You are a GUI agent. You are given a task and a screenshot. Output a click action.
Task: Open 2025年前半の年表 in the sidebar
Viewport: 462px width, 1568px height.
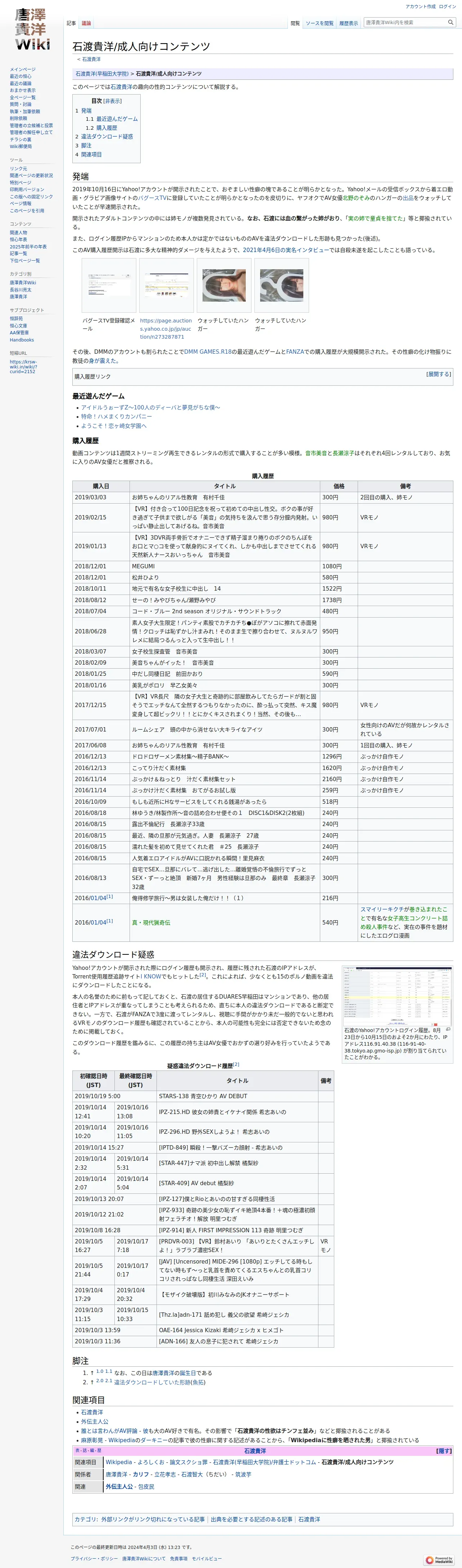pyautogui.click(x=28, y=247)
